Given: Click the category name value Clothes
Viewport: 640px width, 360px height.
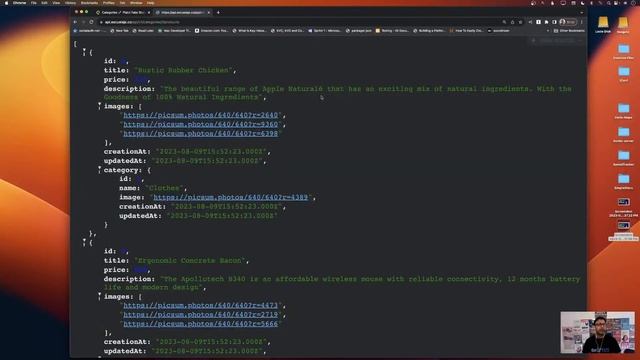Looking at the screenshot, I should (164, 188).
